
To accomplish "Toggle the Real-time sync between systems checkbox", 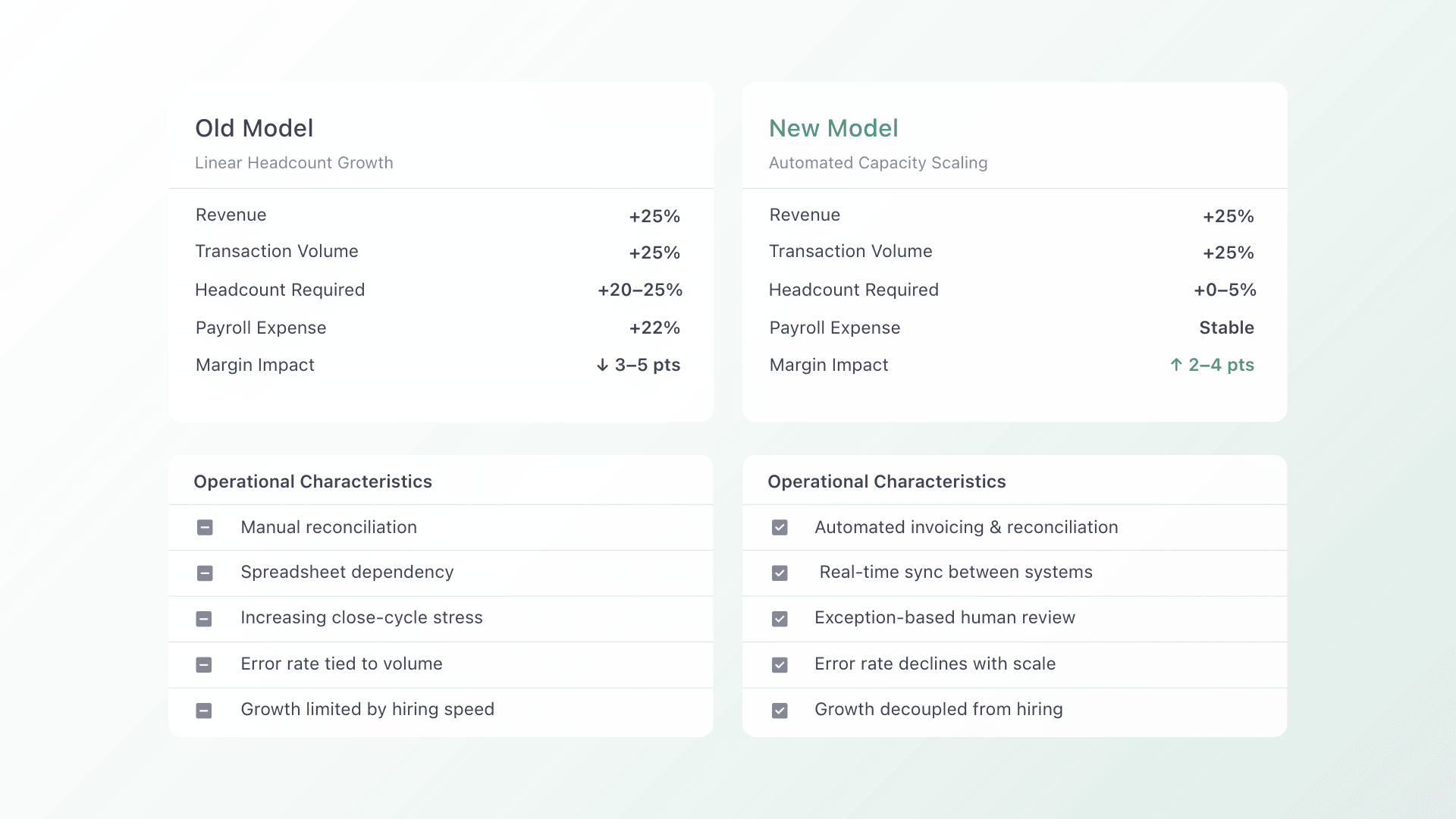I will [x=780, y=573].
